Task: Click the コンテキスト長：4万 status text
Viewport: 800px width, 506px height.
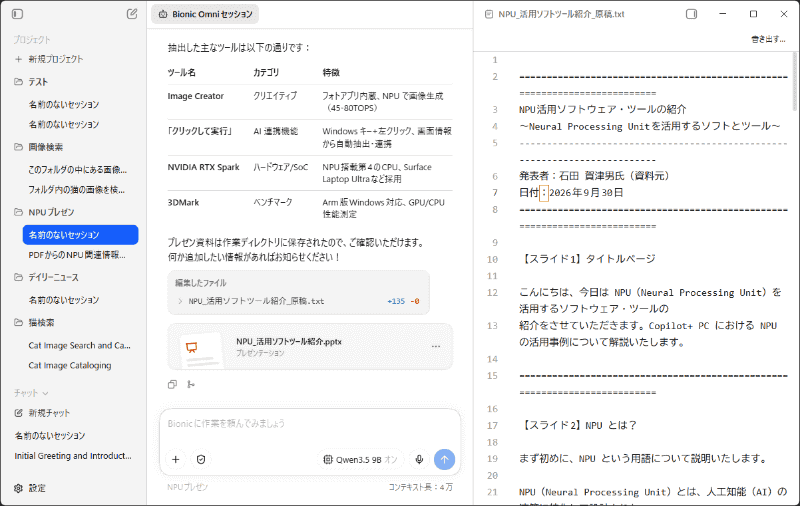Action: pyautogui.click(x=420, y=487)
